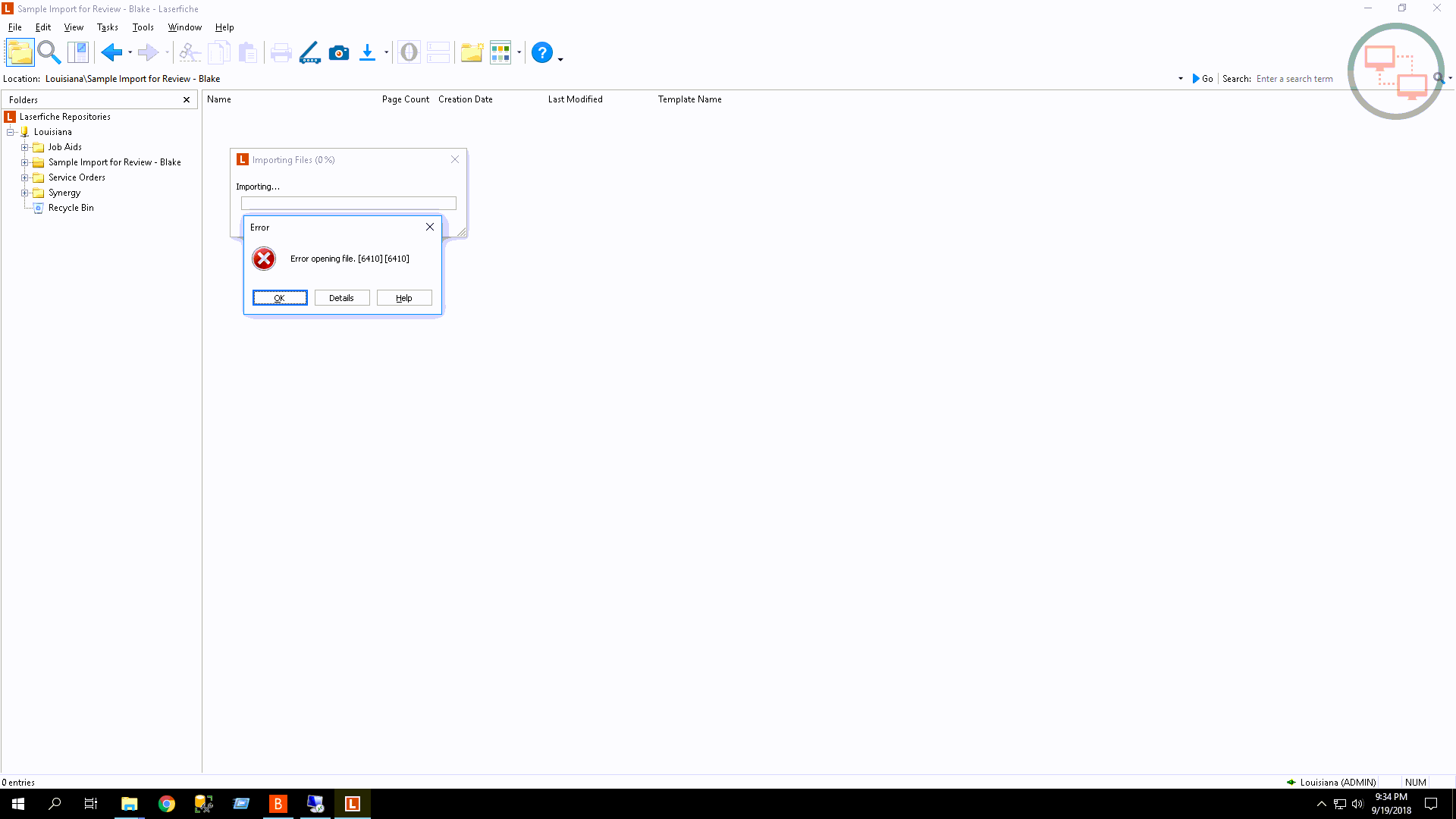This screenshot has height=819, width=1456.
Task: Open the Tools menu
Action: [x=143, y=27]
